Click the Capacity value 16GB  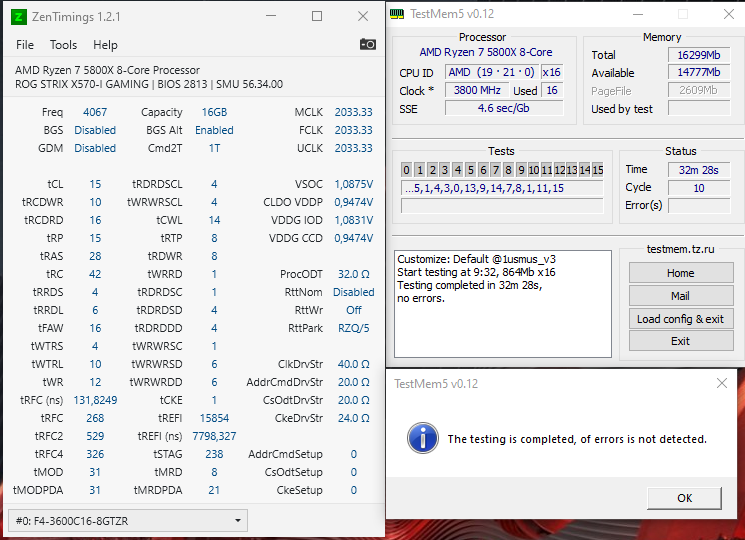pyautogui.click(x=214, y=113)
